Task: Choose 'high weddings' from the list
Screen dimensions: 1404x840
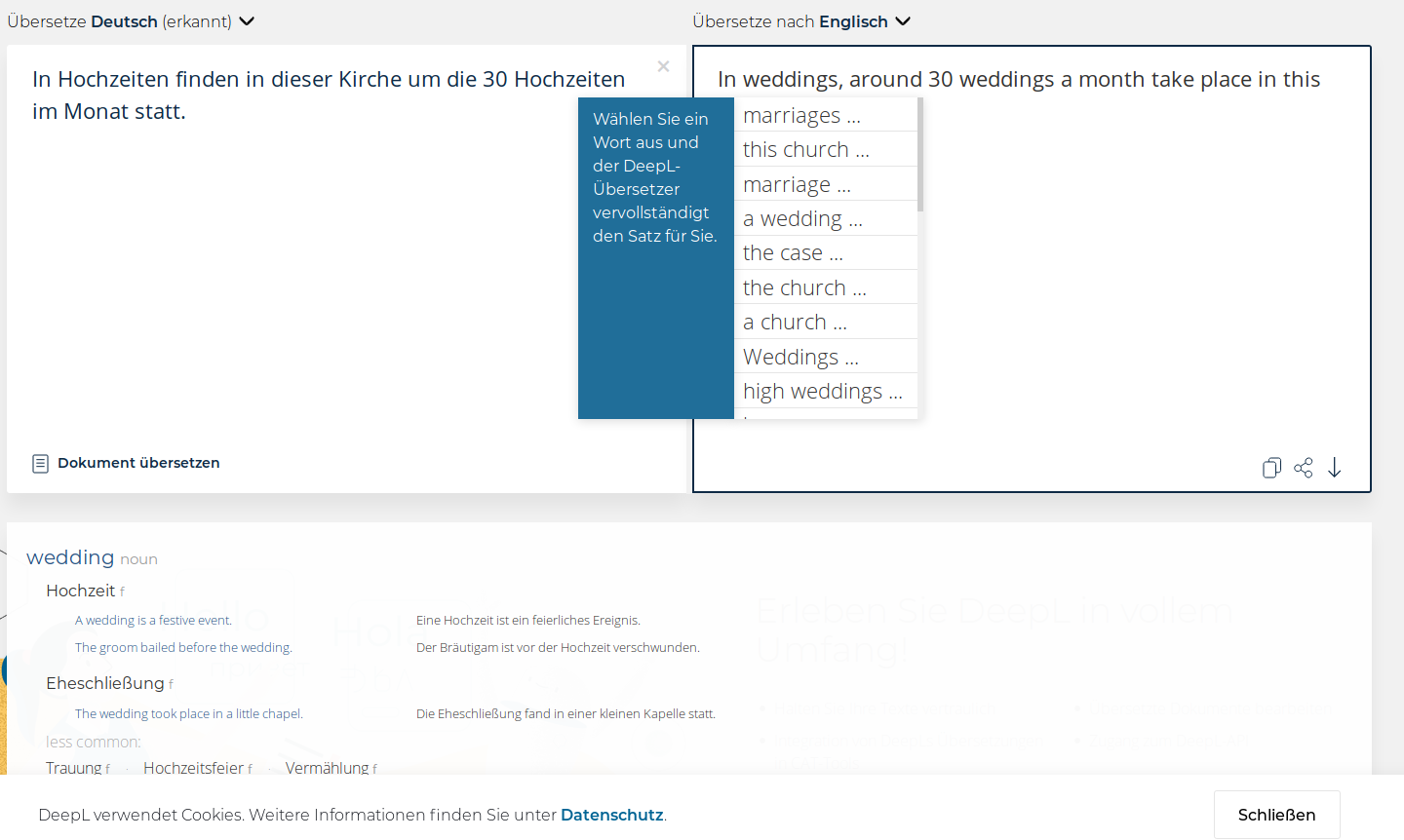Action: click(822, 392)
